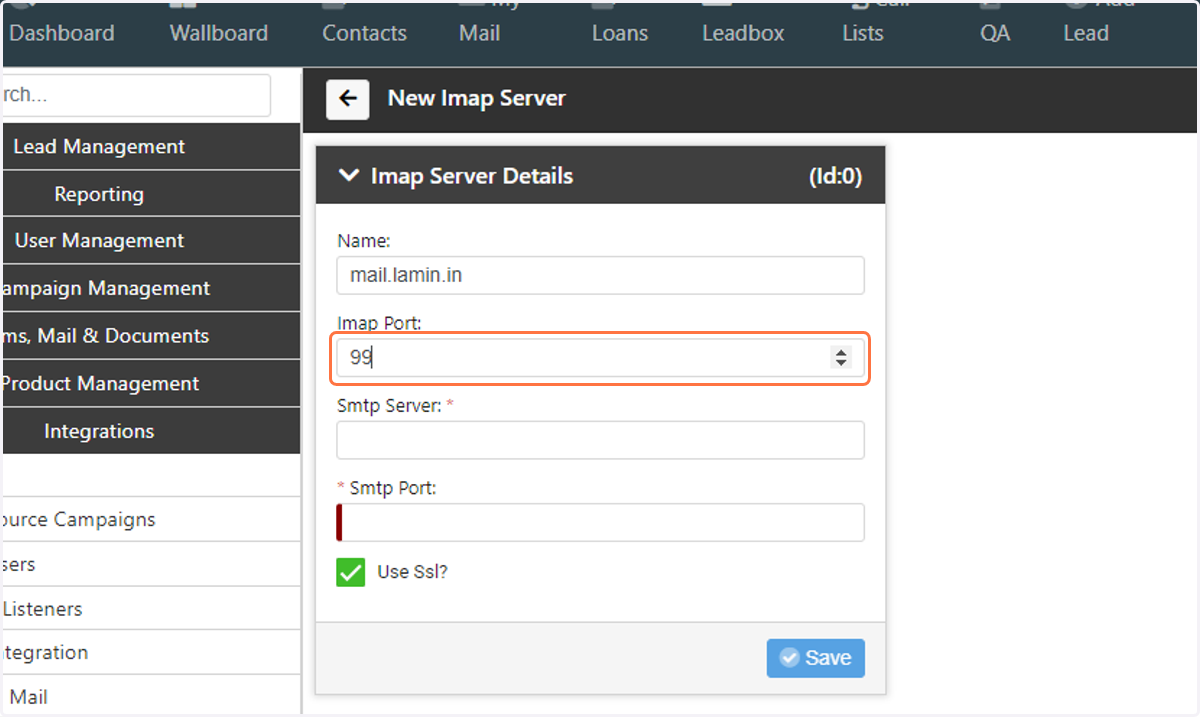Click the Imap Port stepper arrows
The width and height of the screenshot is (1200, 717).
click(841, 358)
